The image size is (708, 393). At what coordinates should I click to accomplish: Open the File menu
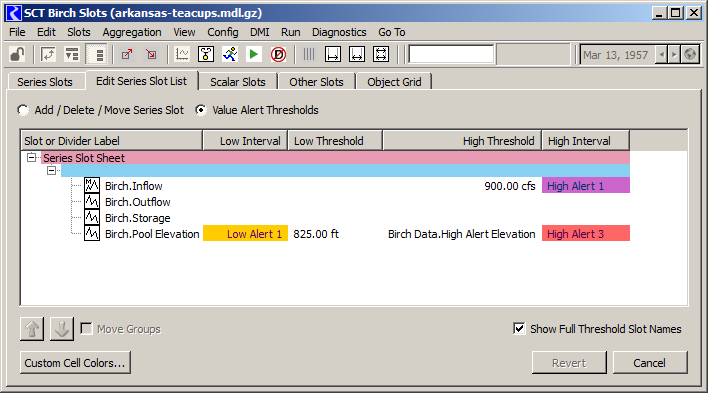tap(17, 32)
